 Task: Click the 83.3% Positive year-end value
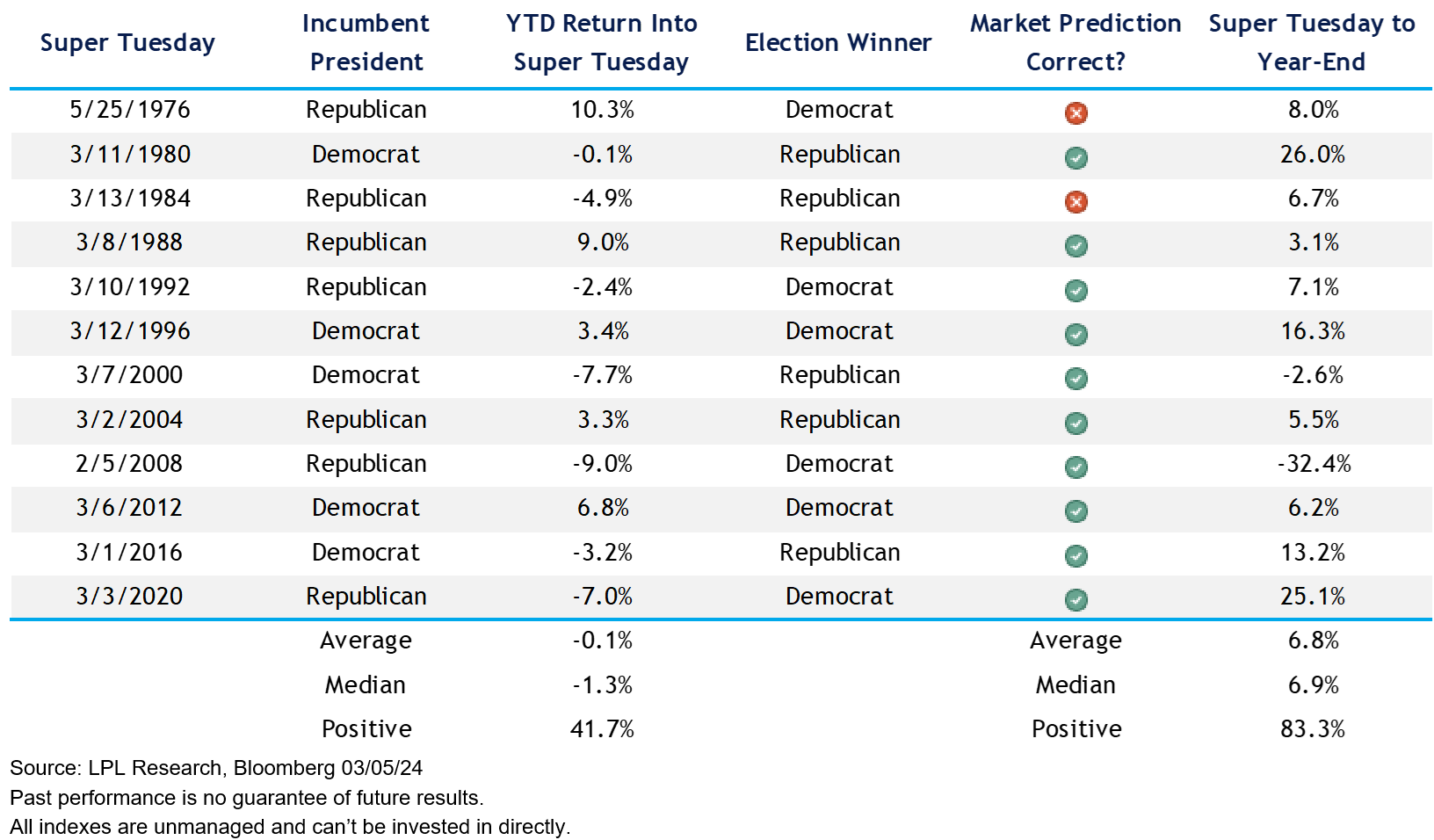click(x=1313, y=729)
